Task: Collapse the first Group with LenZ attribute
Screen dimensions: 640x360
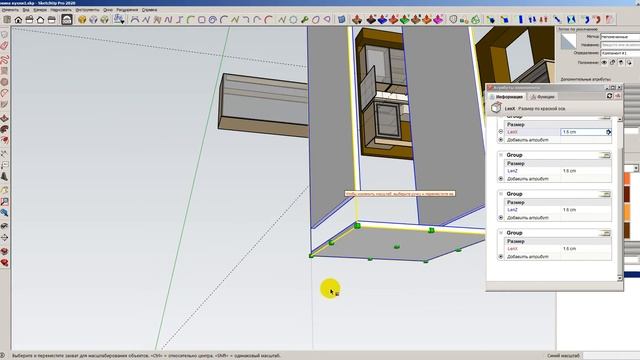Action: (x=501, y=155)
